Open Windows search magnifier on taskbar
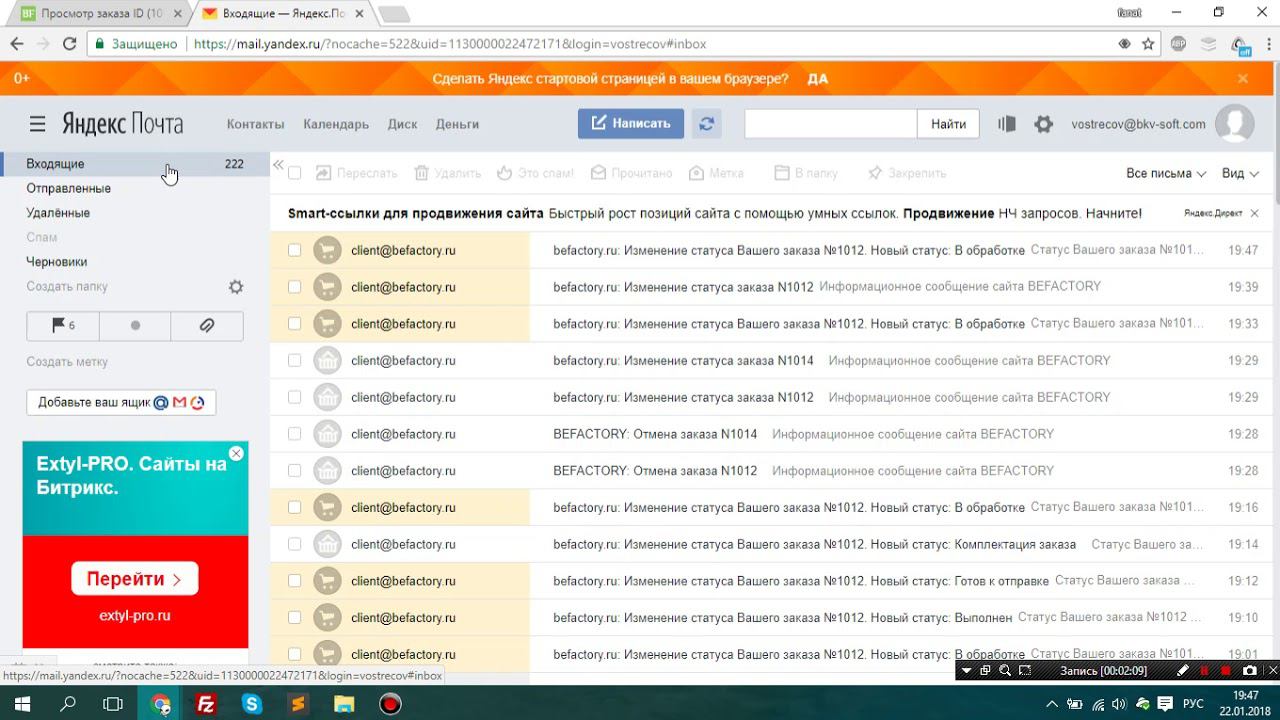Image resolution: width=1280 pixels, height=720 pixels. coord(68,704)
